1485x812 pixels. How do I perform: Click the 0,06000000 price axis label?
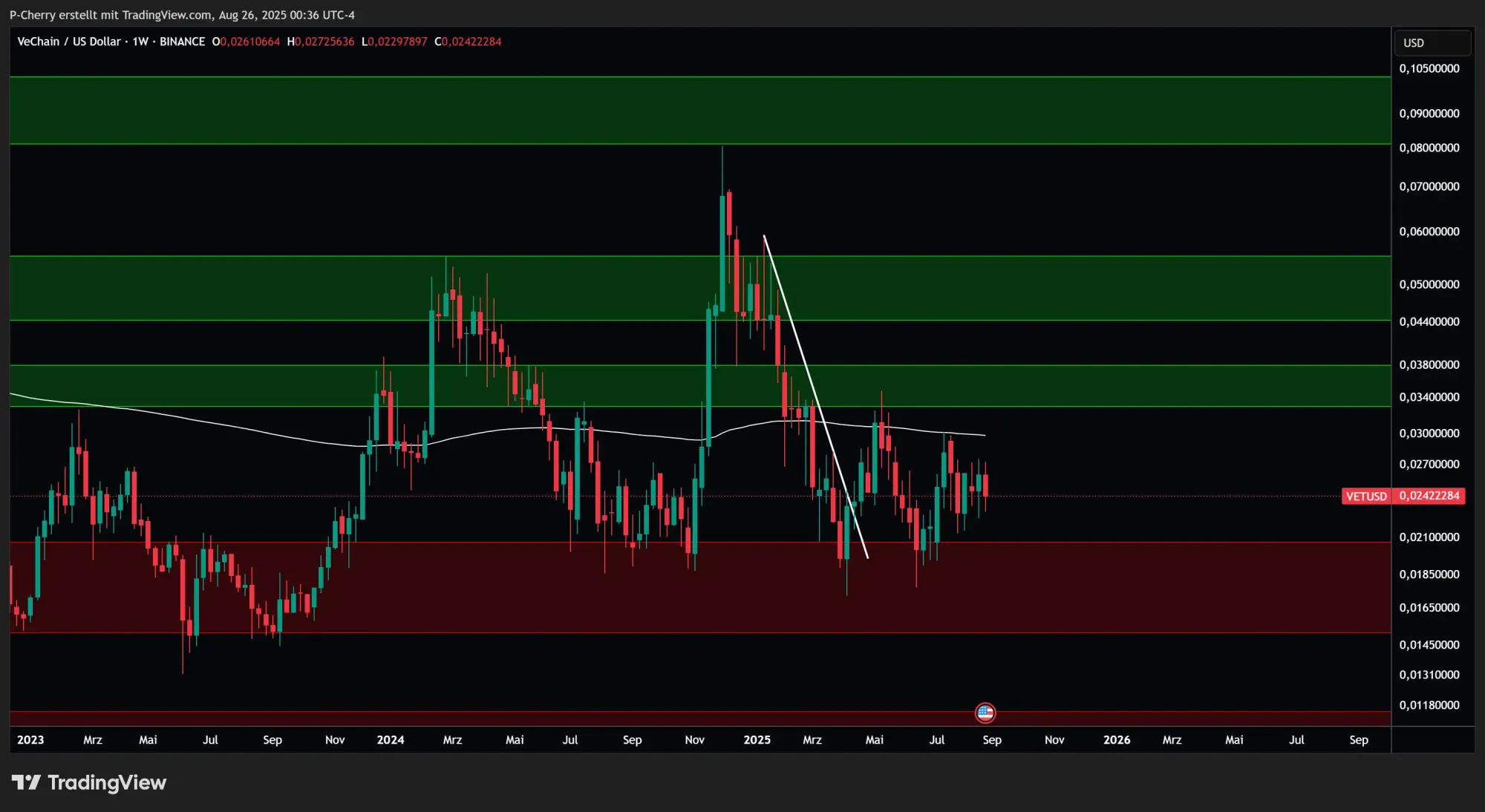click(1429, 232)
